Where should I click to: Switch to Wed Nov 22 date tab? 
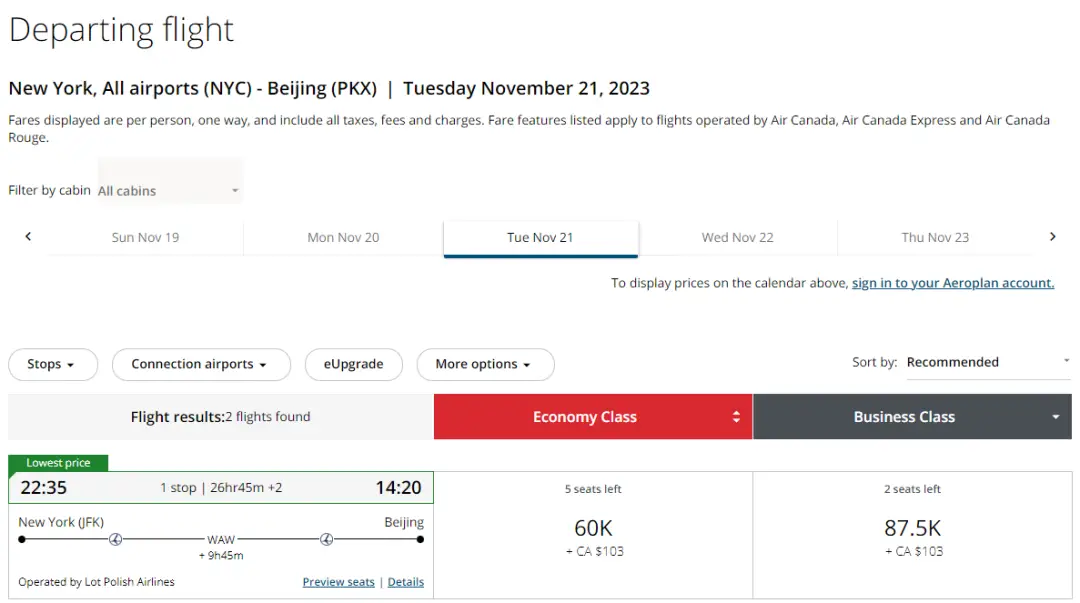(737, 238)
